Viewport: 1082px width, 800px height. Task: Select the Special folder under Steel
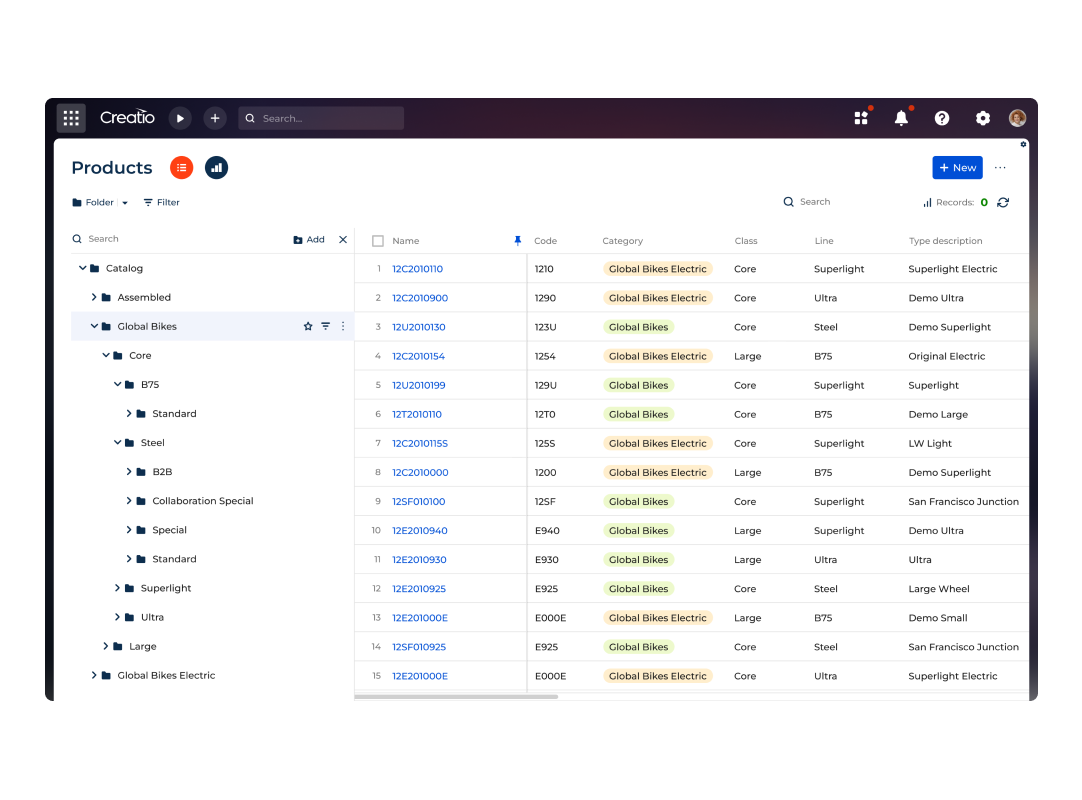click(170, 530)
